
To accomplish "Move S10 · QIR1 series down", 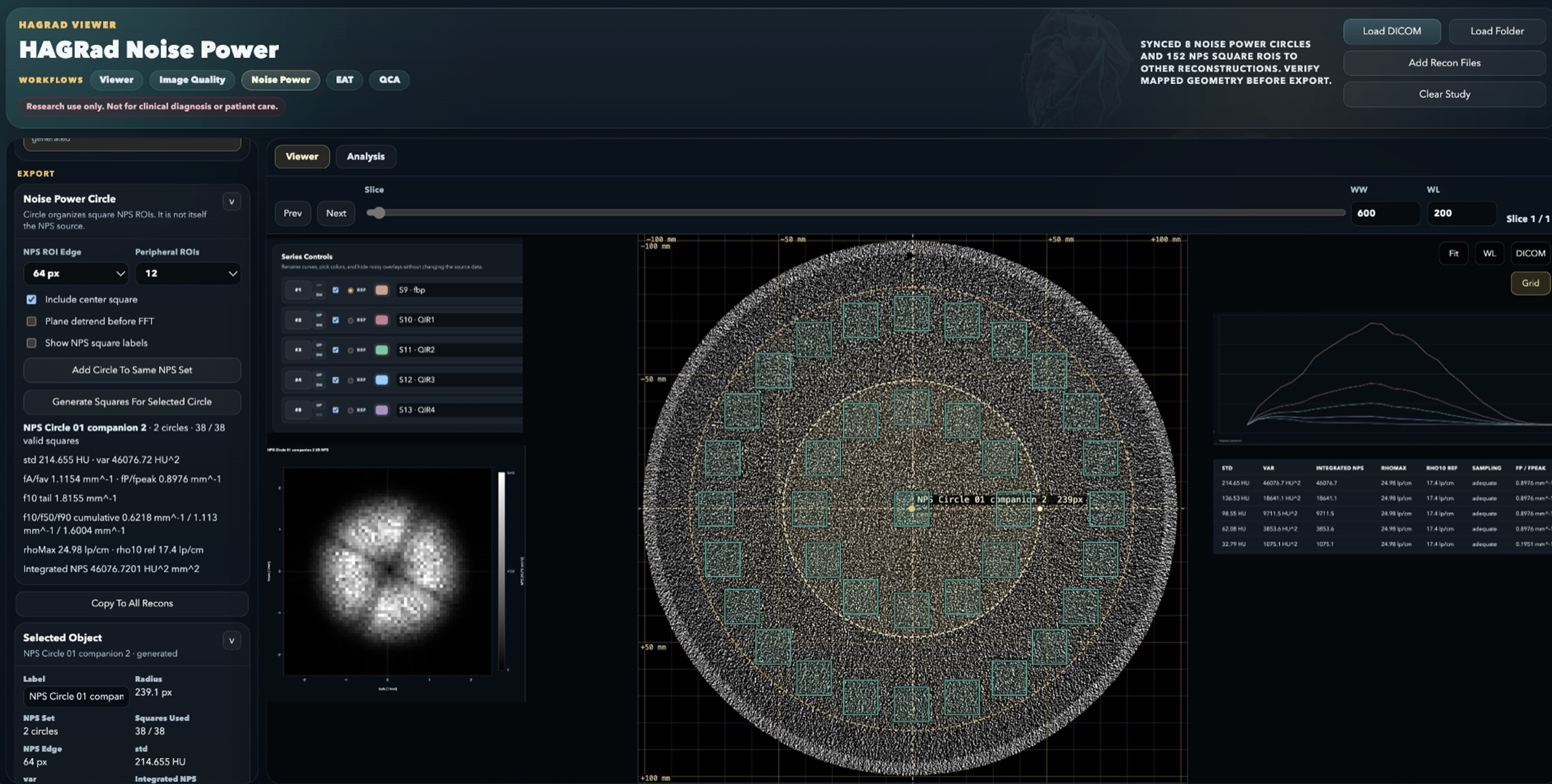I will click(319, 325).
